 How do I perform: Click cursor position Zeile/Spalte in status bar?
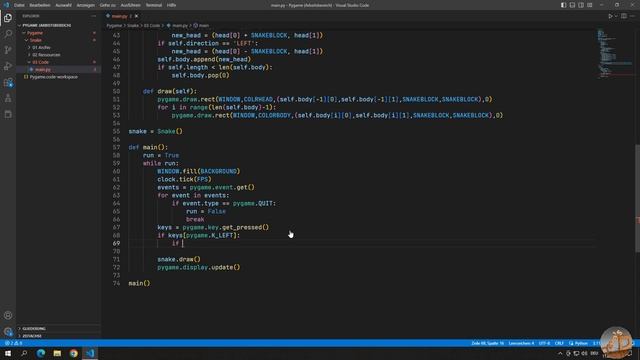[x=488, y=343]
